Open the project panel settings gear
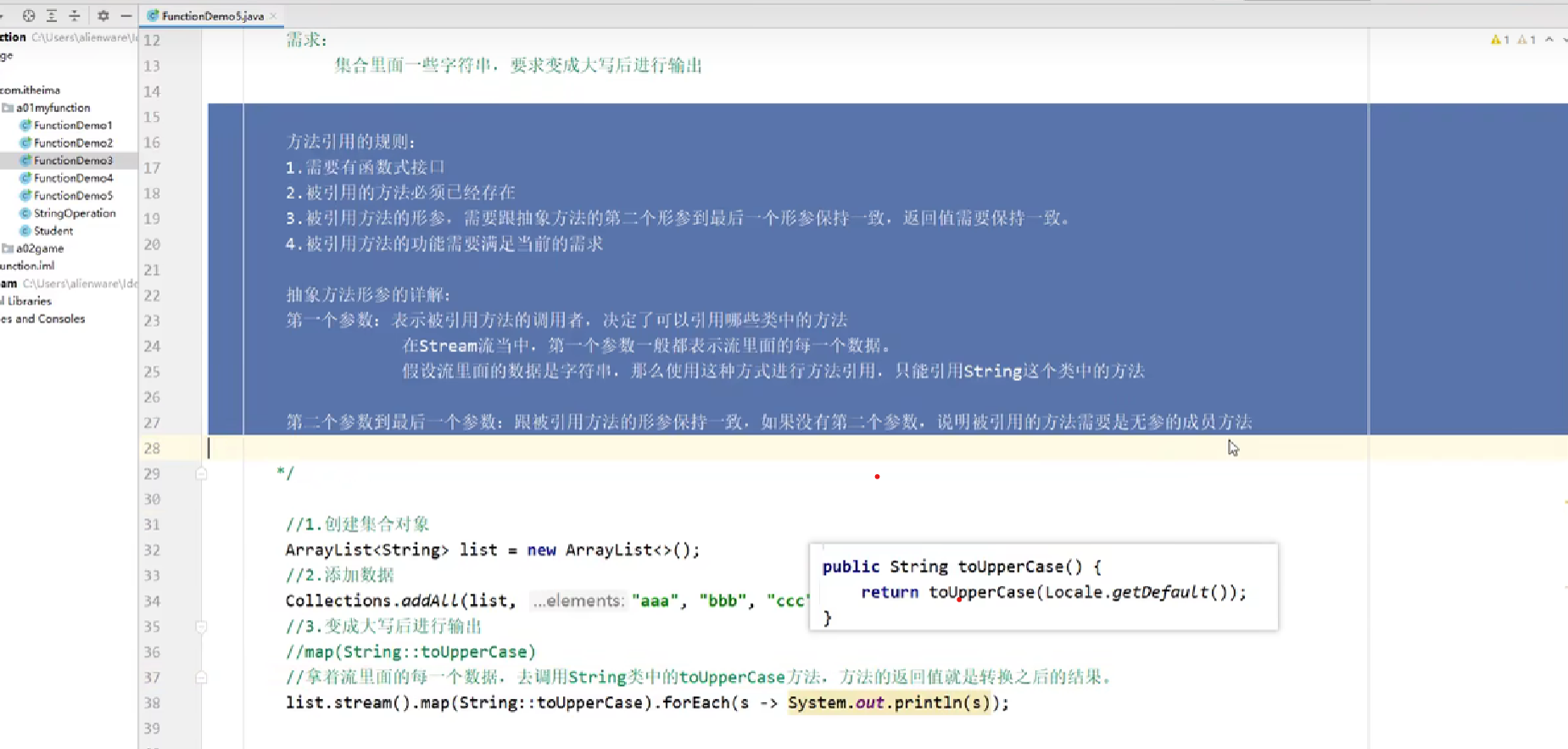Screen dimensions: 1568x749 (x=103, y=15)
